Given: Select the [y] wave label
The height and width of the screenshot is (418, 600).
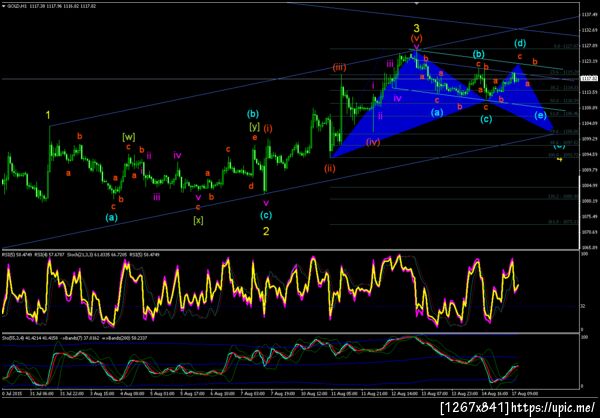Looking at the screenshot, I should point(254,125).
